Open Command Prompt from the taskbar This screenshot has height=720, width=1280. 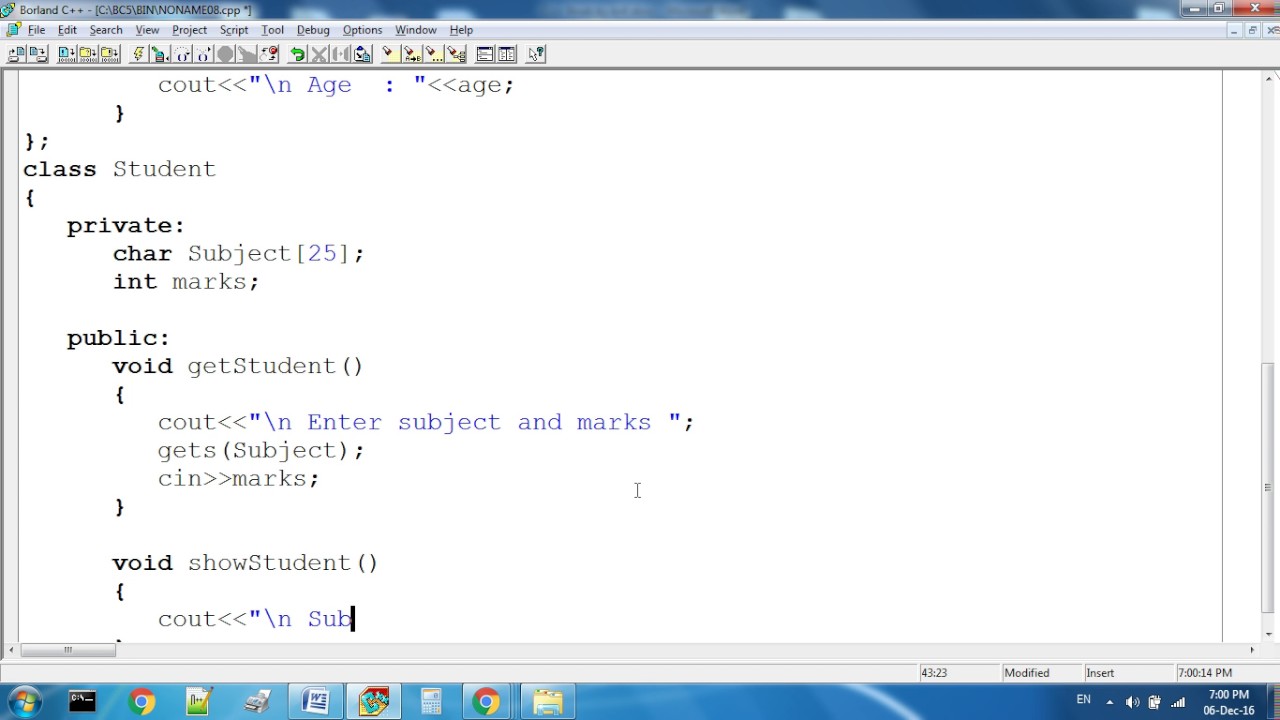click(82, 702)
